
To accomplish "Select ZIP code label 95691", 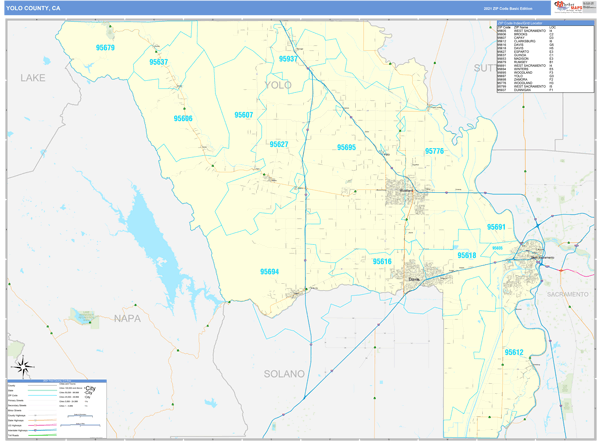I will tap(496, 227).
